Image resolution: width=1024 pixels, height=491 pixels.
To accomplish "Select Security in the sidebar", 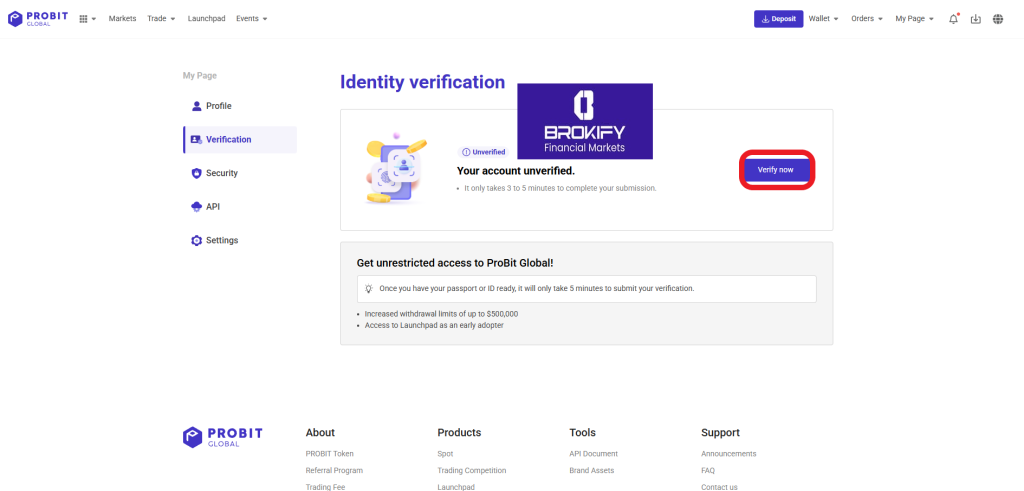I will point(221,173).
